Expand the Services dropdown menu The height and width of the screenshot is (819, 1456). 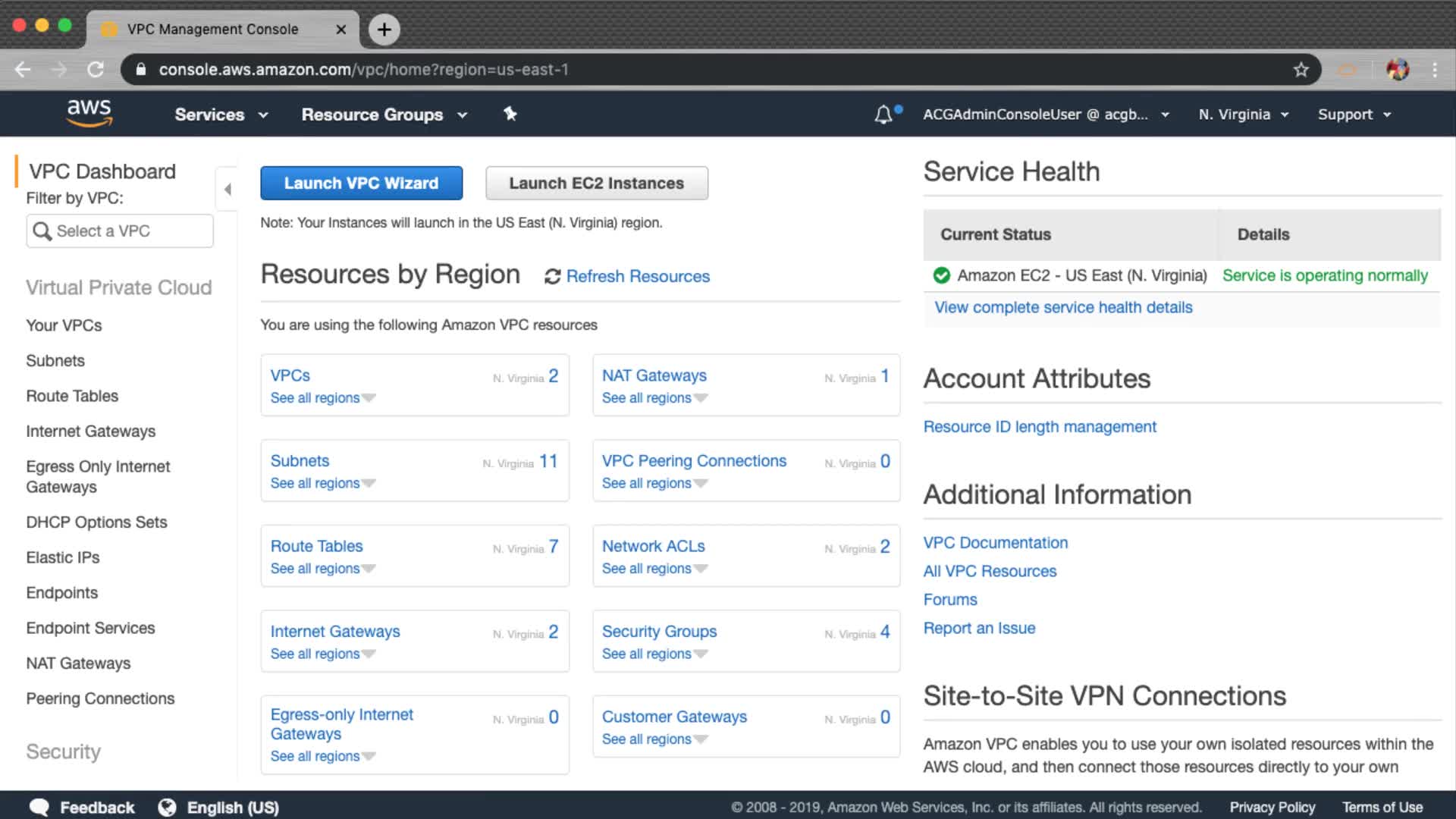221,115
